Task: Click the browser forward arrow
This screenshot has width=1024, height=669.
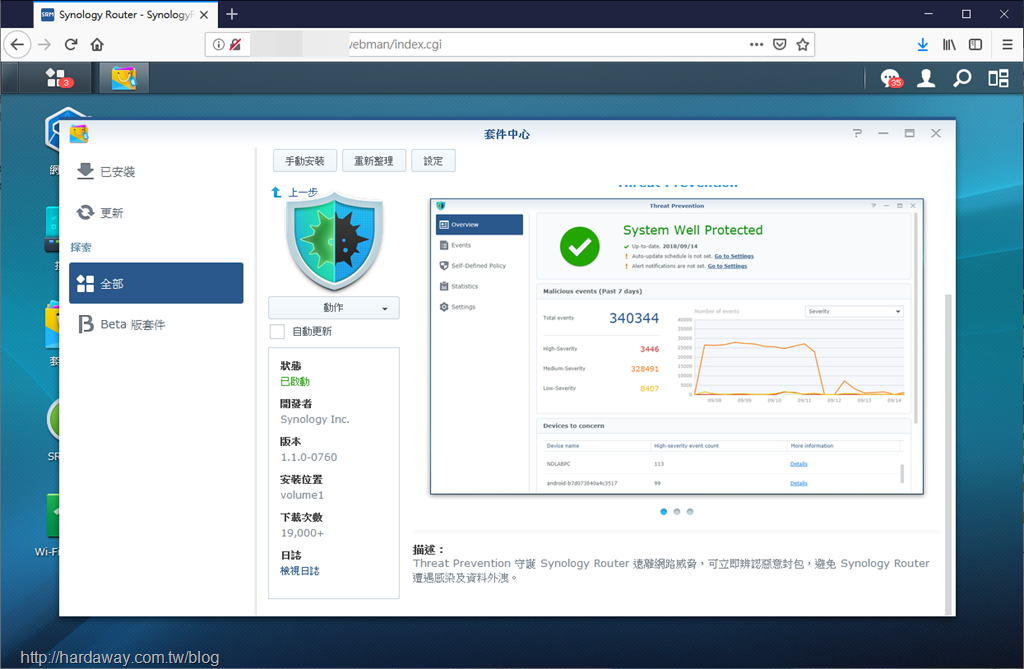Action: pos(44,44)
